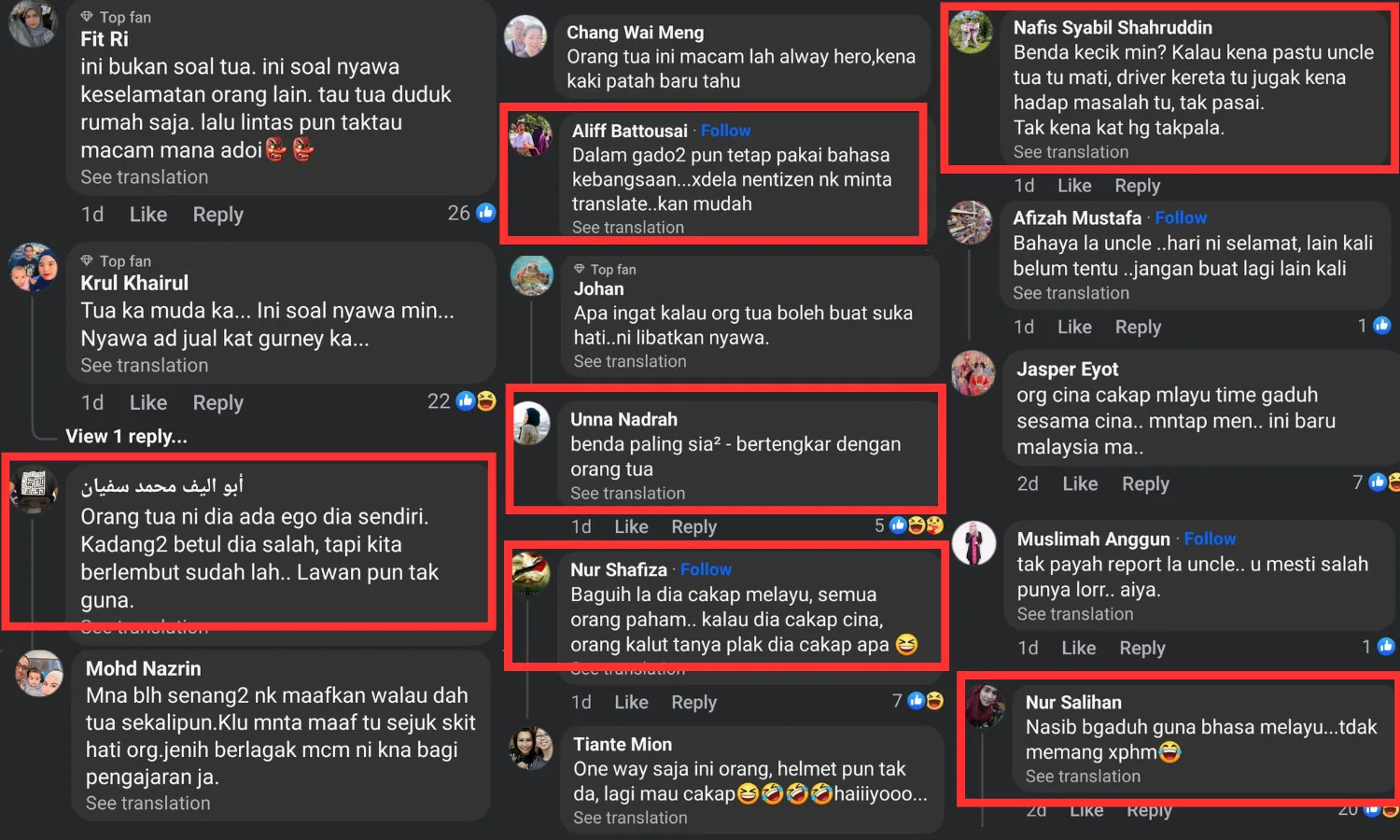Viewport: 1400px width, 840px height.
Task: Reply to Muslimah Anggun's comment
Action: point(1141,648)
